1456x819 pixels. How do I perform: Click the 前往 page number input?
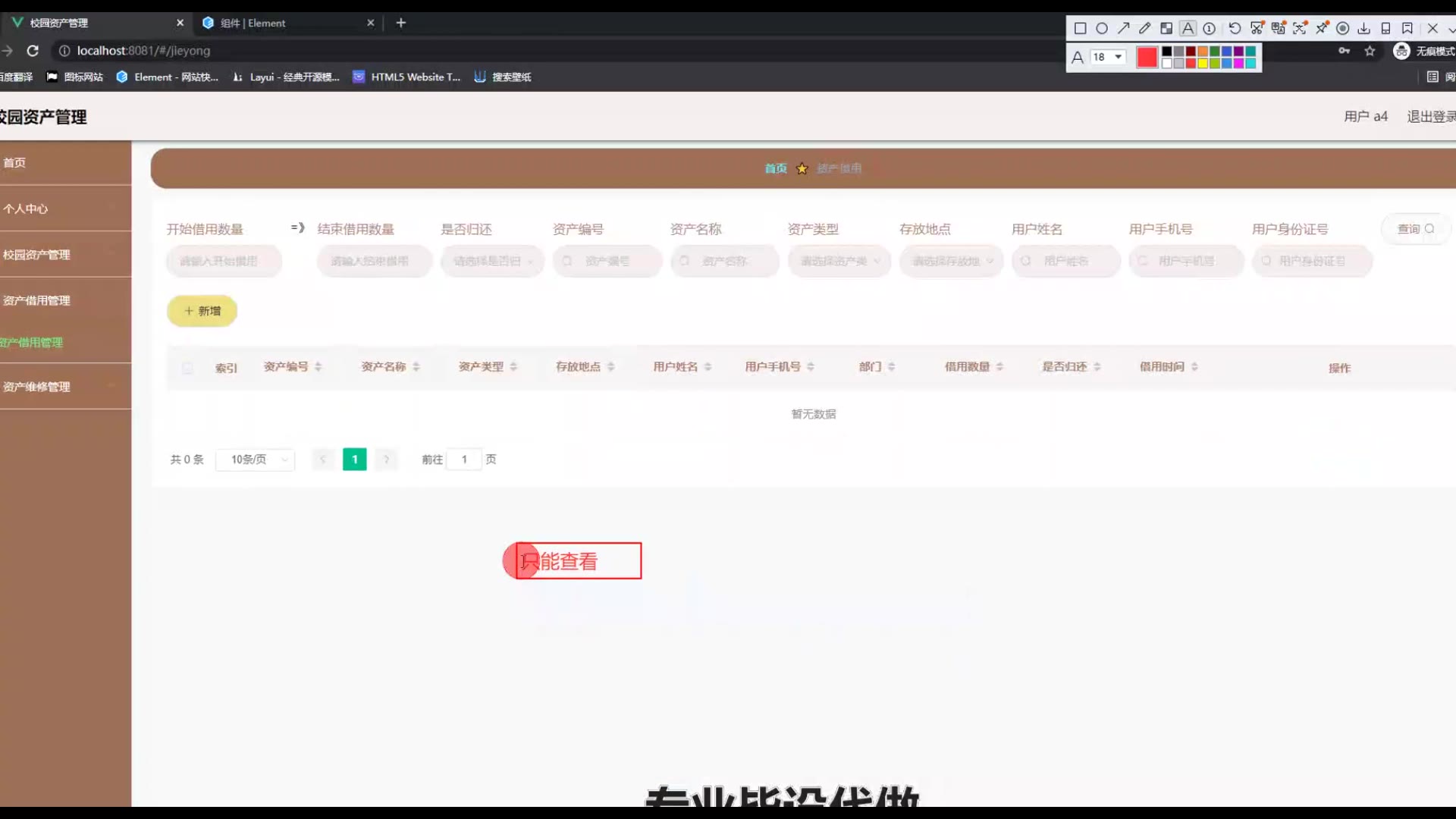pos(464,460)
